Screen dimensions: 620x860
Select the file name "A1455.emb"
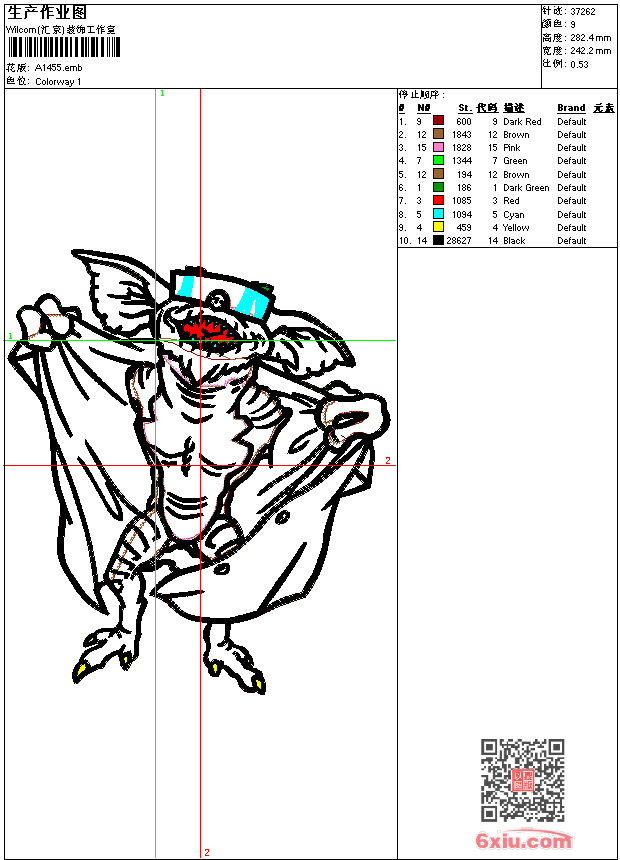(x=58, y=68)
